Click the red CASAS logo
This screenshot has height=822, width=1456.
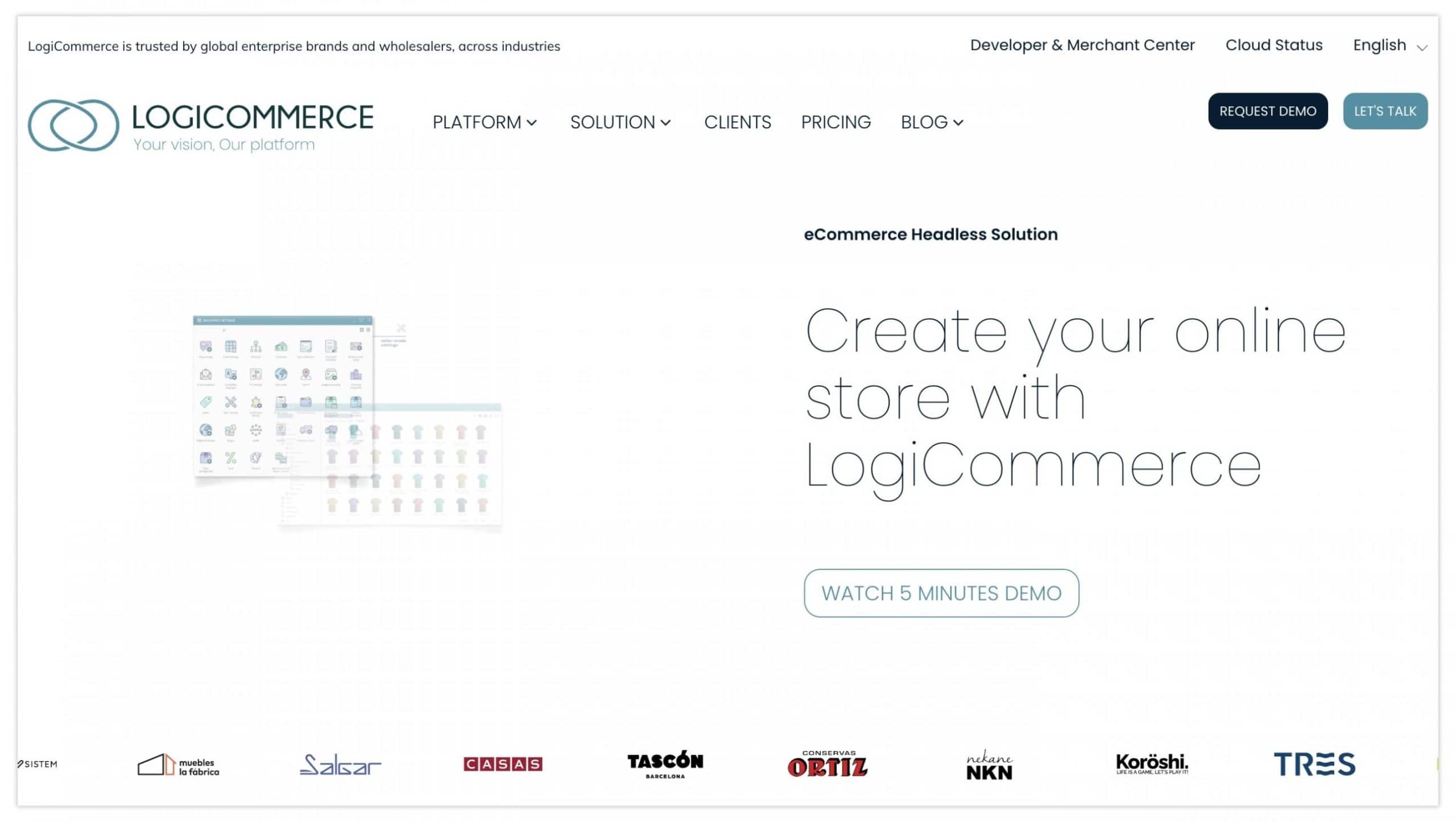pyautogui.click(x=503, y=764)
